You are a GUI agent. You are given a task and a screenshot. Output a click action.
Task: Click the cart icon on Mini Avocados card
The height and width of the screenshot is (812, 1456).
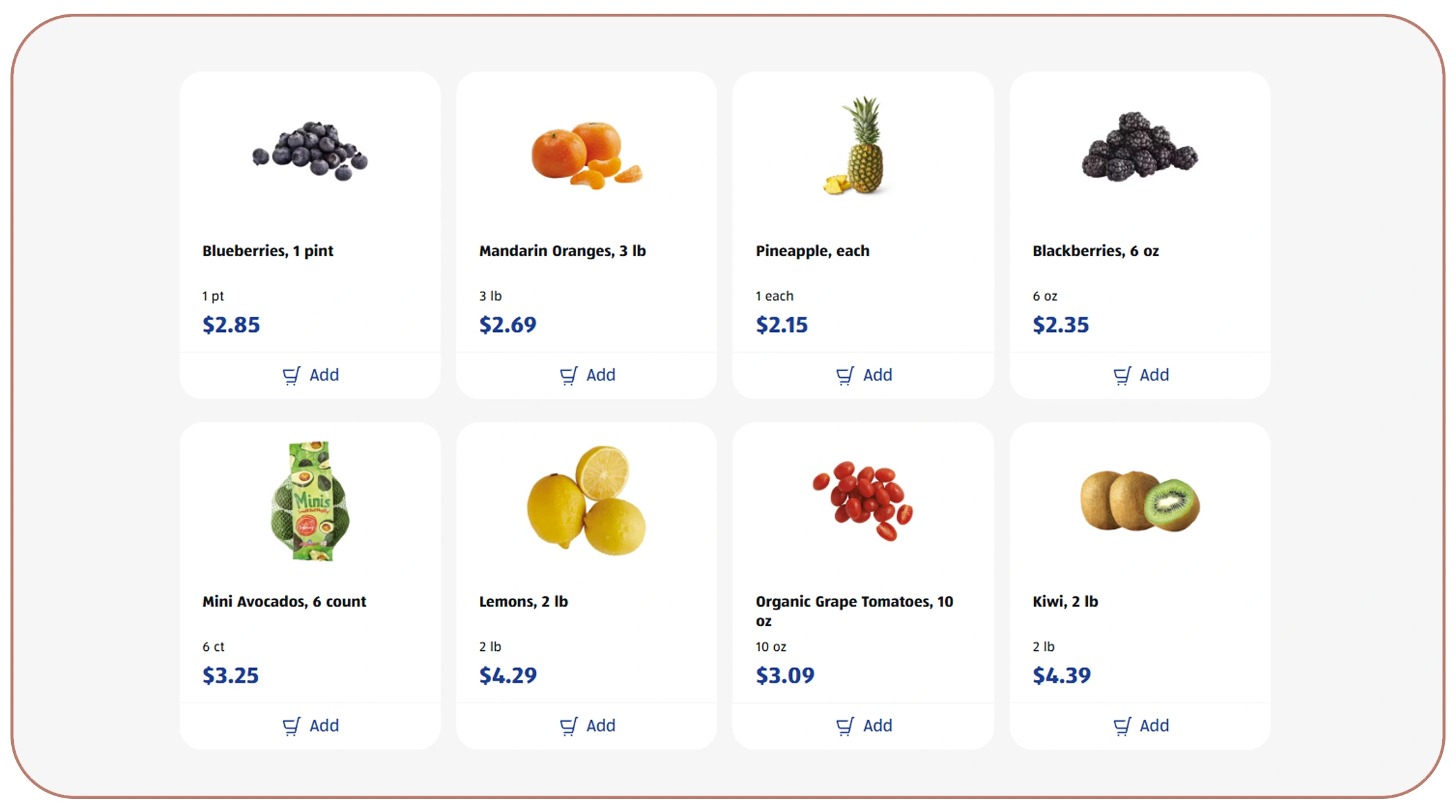(293, 726)
